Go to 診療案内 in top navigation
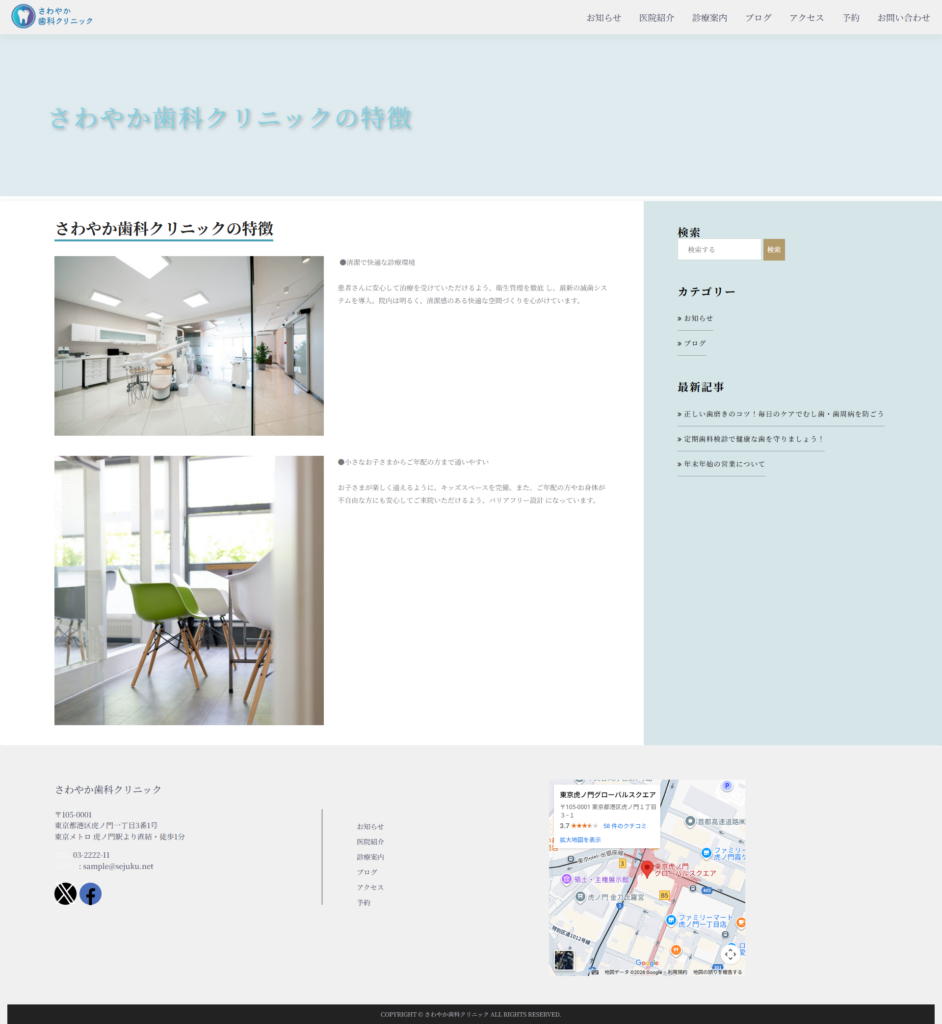Image resolution: width=942 pixels, height=1024 pixels. pyautogui.click(x=709, y=18)
